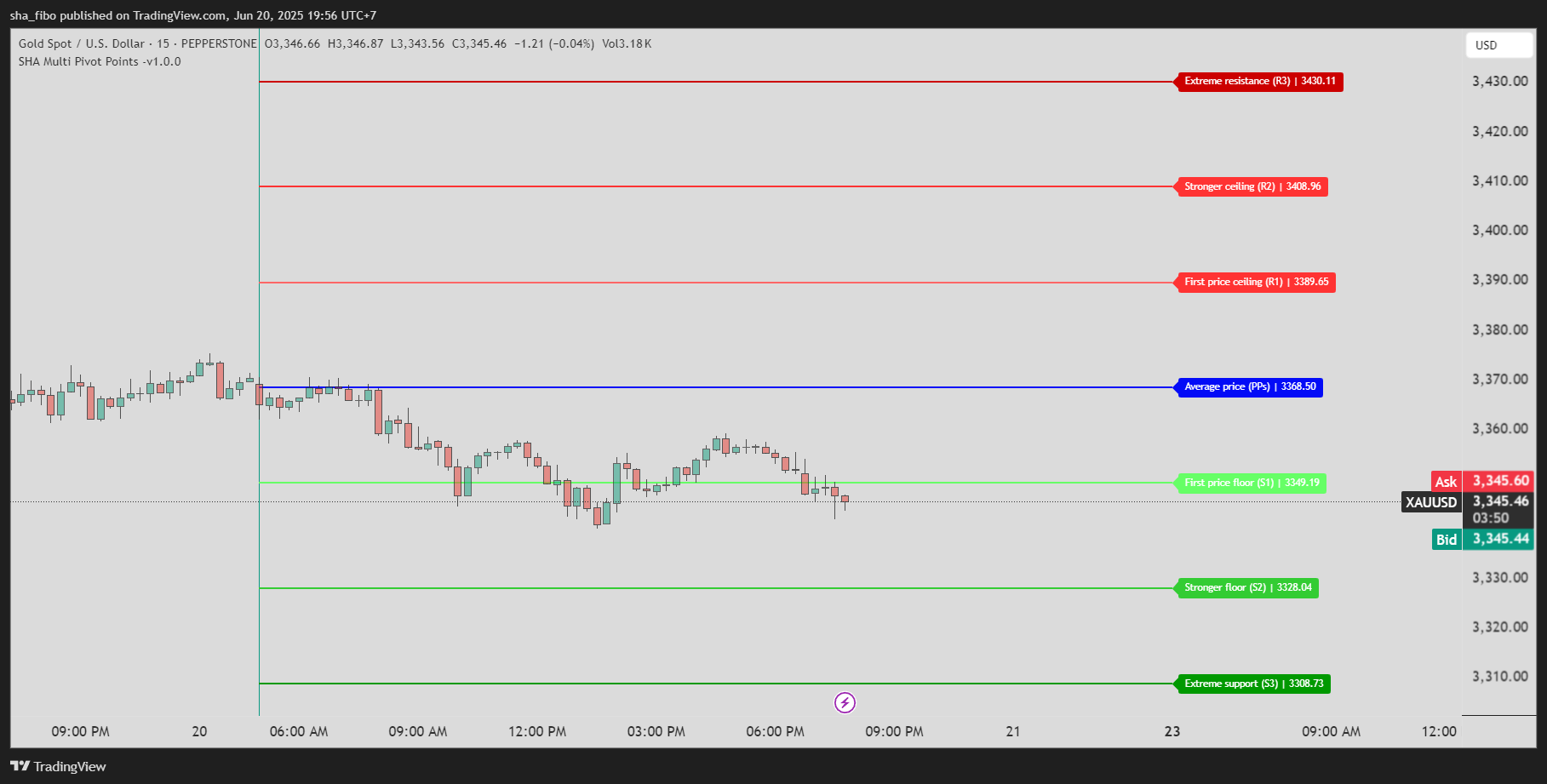Select the Average price (PPs) label

pos(1249,387)
